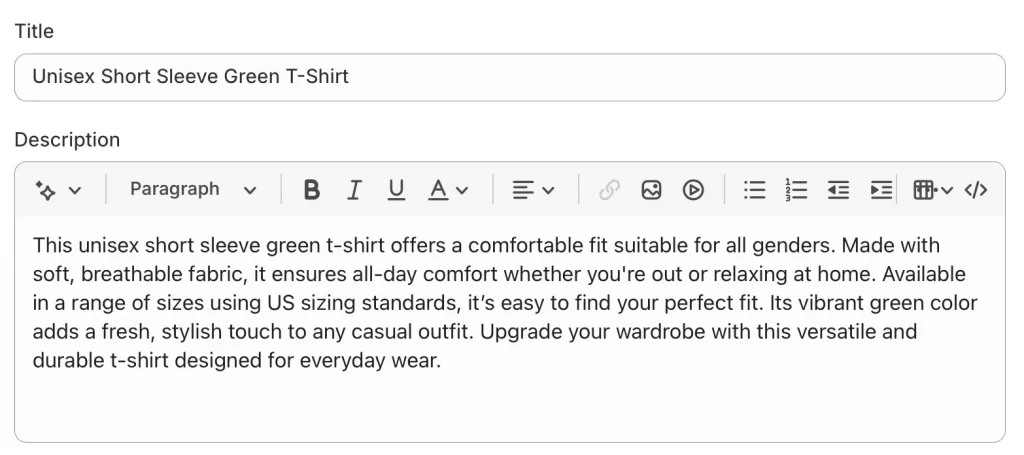
Task: Decrease paragraph indent
Action: (x=838, y=190)
